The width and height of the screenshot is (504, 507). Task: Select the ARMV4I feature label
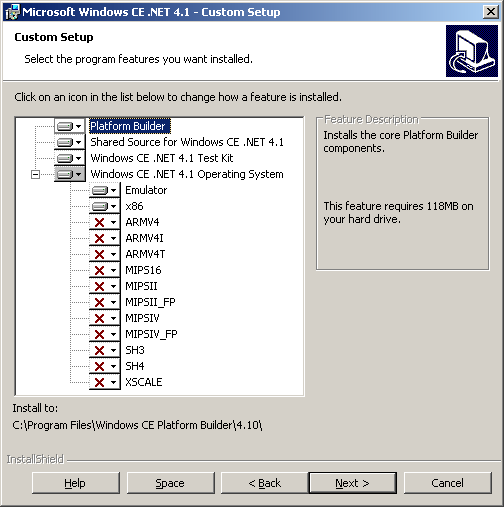tap(144, 238)
